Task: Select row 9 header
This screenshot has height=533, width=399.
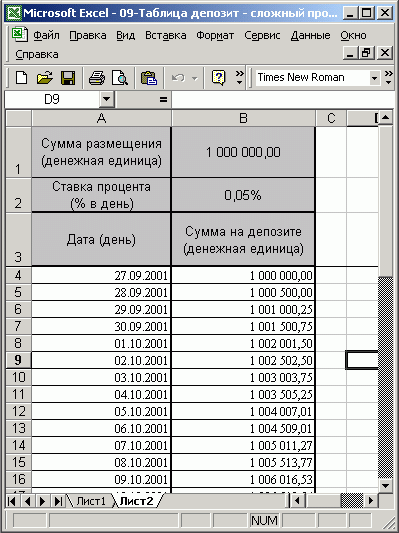Action: coord(18,360)
